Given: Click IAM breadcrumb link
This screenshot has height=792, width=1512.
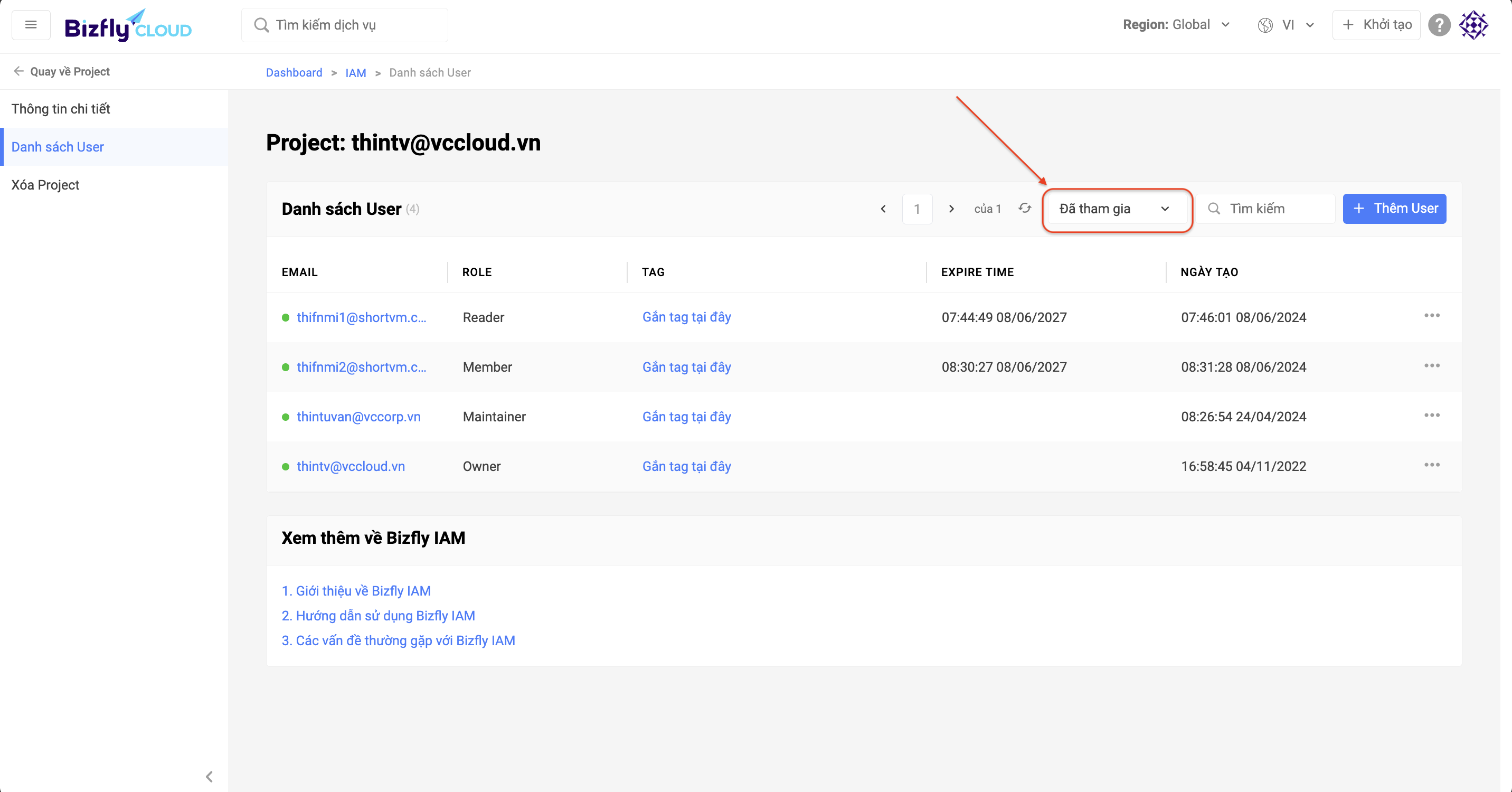Looking at the screenshot, I should click(355, 73).
